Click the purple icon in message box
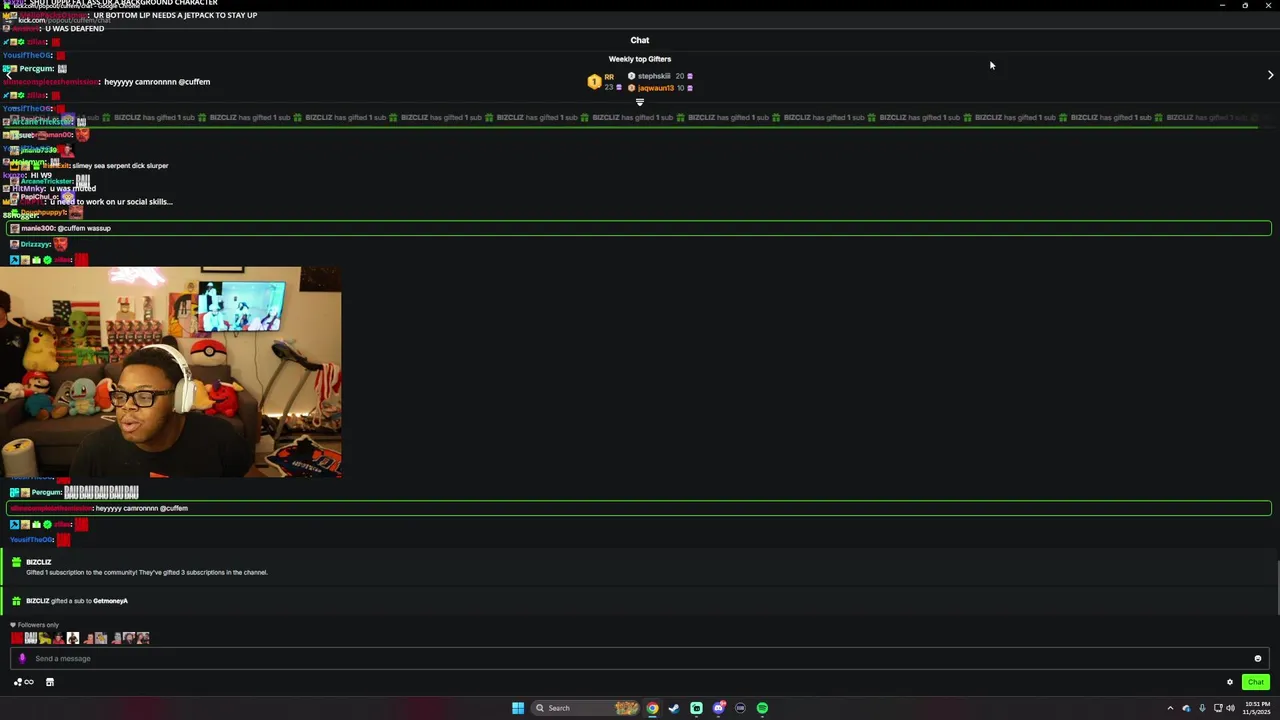Screen dimensions: 1280x720 coord(22,658)
